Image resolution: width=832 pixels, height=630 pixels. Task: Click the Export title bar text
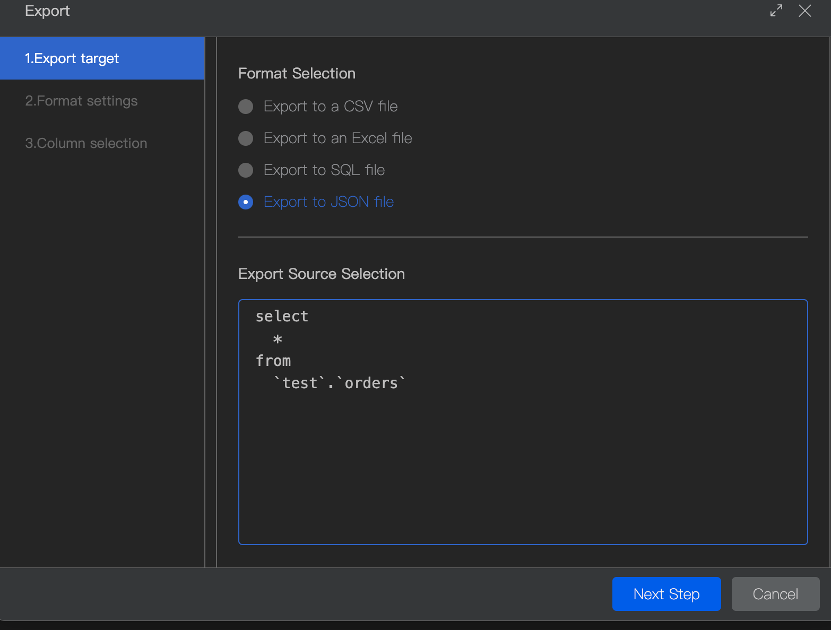(x=47, y=11)
